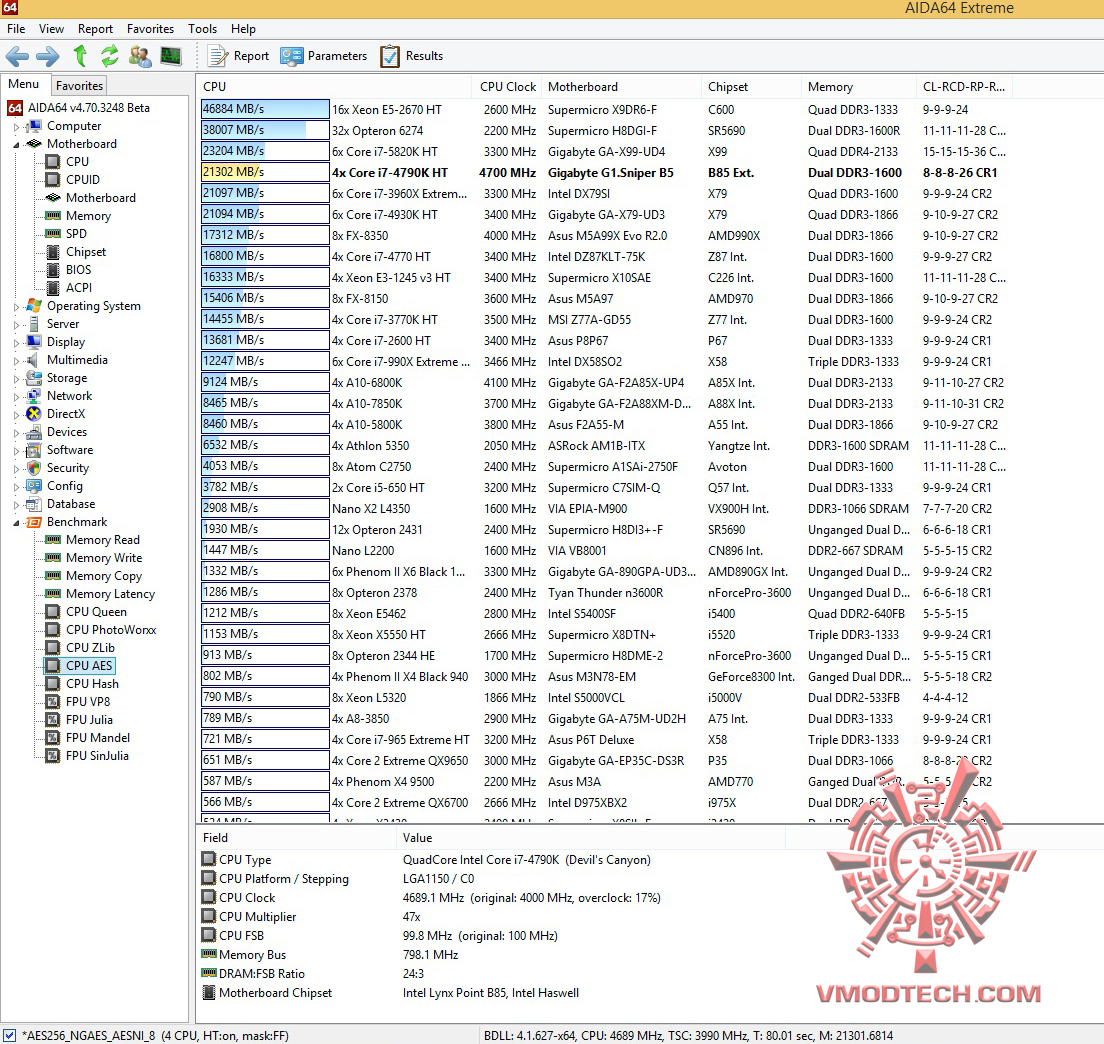This screenshot has width=1104, height=1044.
Task: Click the Back navigation arrow
Action: click(x=17, y=56)
